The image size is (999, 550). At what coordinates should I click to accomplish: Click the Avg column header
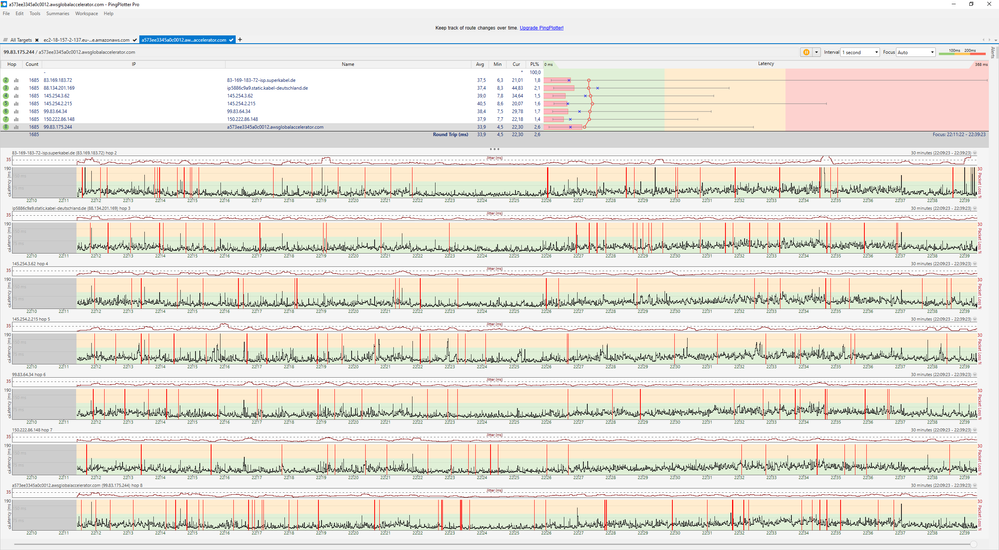480,64
